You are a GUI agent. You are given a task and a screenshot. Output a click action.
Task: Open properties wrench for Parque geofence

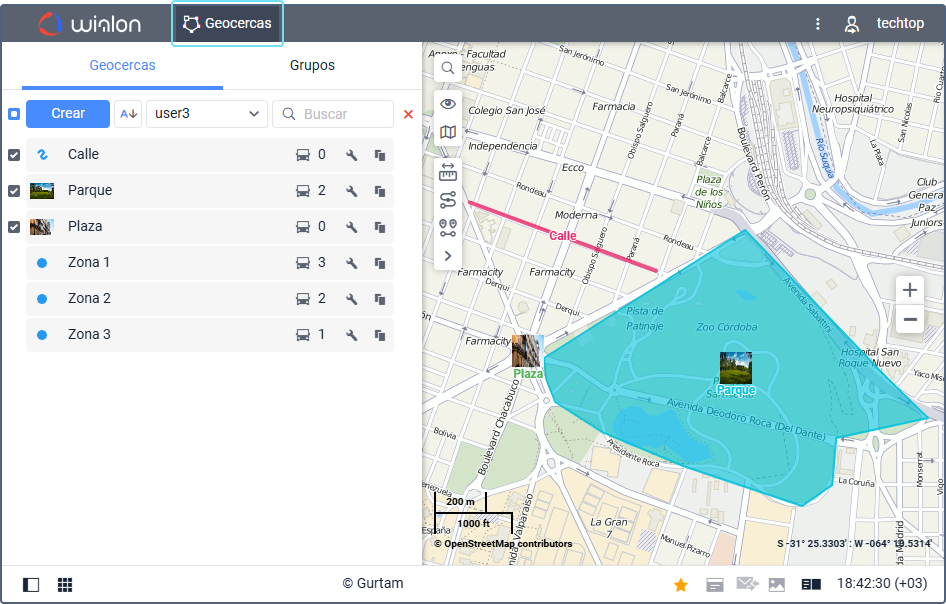click(x=352, y=191)
